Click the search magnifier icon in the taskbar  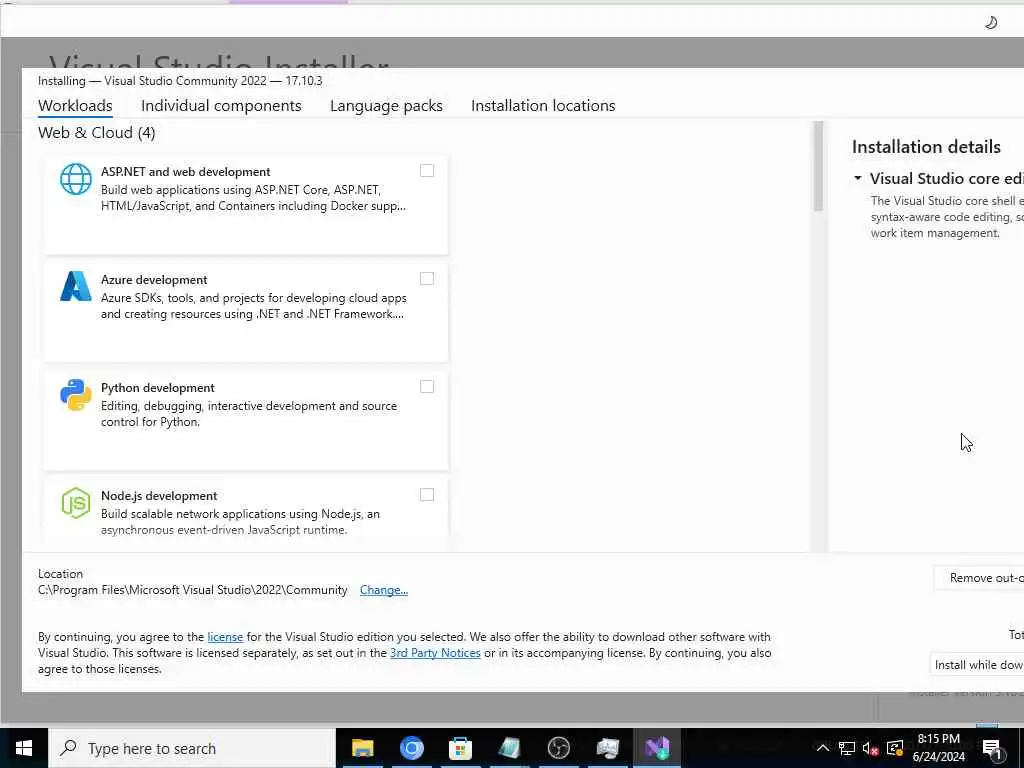(x=68, y=748)
